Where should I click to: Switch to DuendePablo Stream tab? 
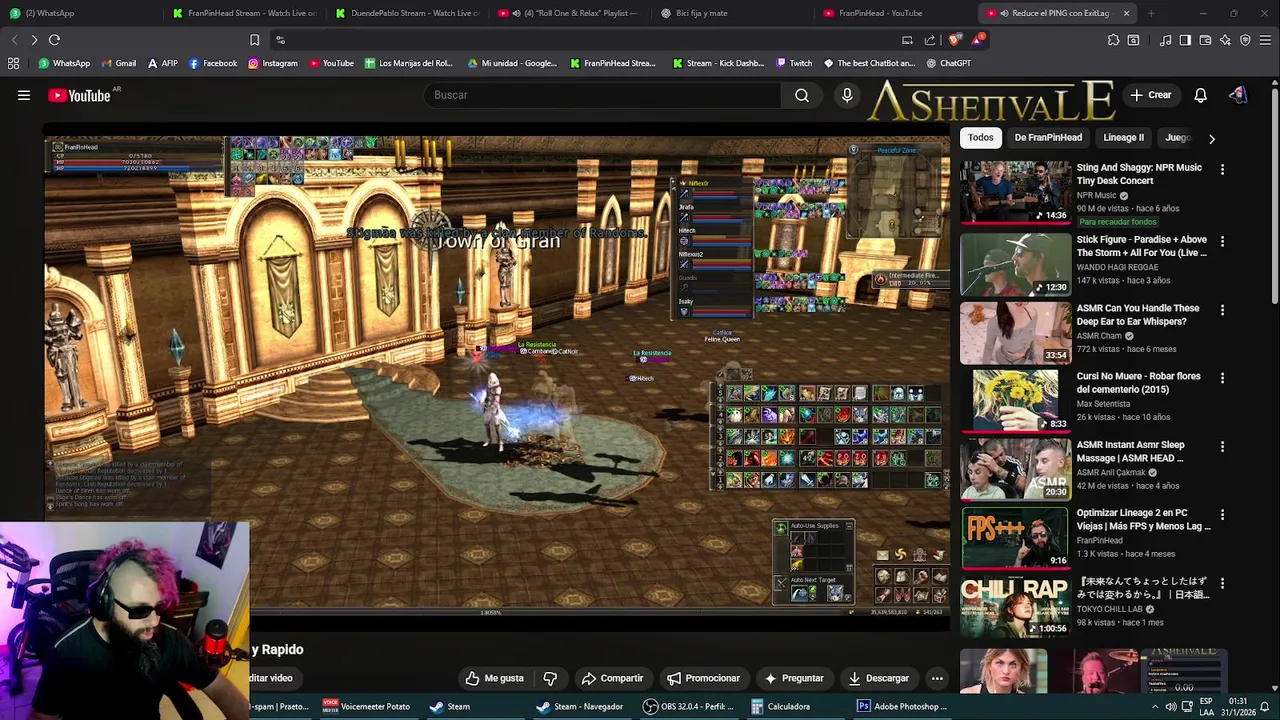(x=407, y=13)
